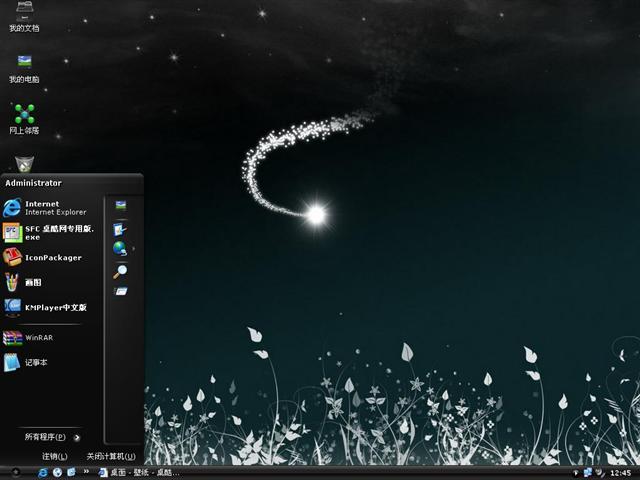Expand quick launch overflow chevron
This screenshot has height=480, width=640.
point(86,471)
